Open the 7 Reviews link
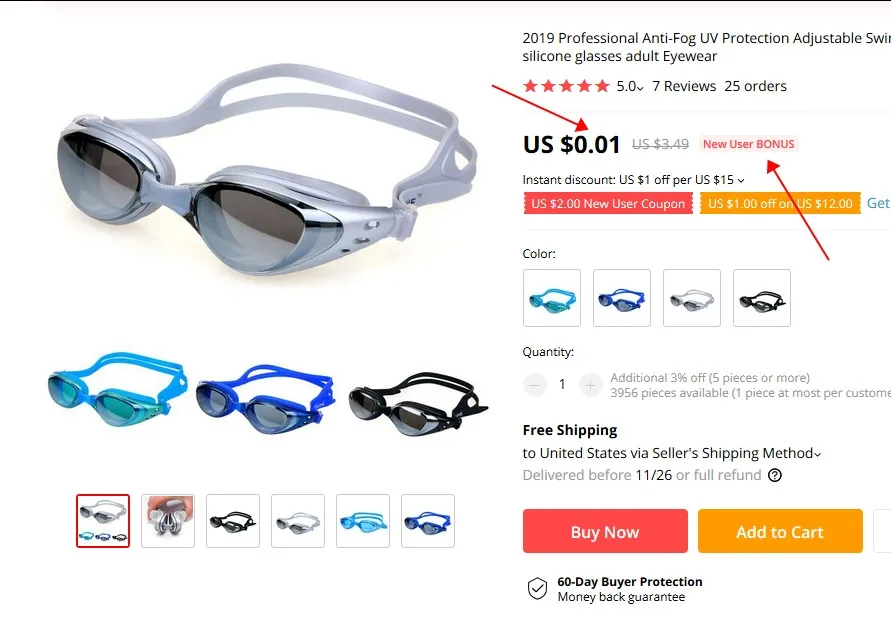891x631 pixels. pos(684,86)
